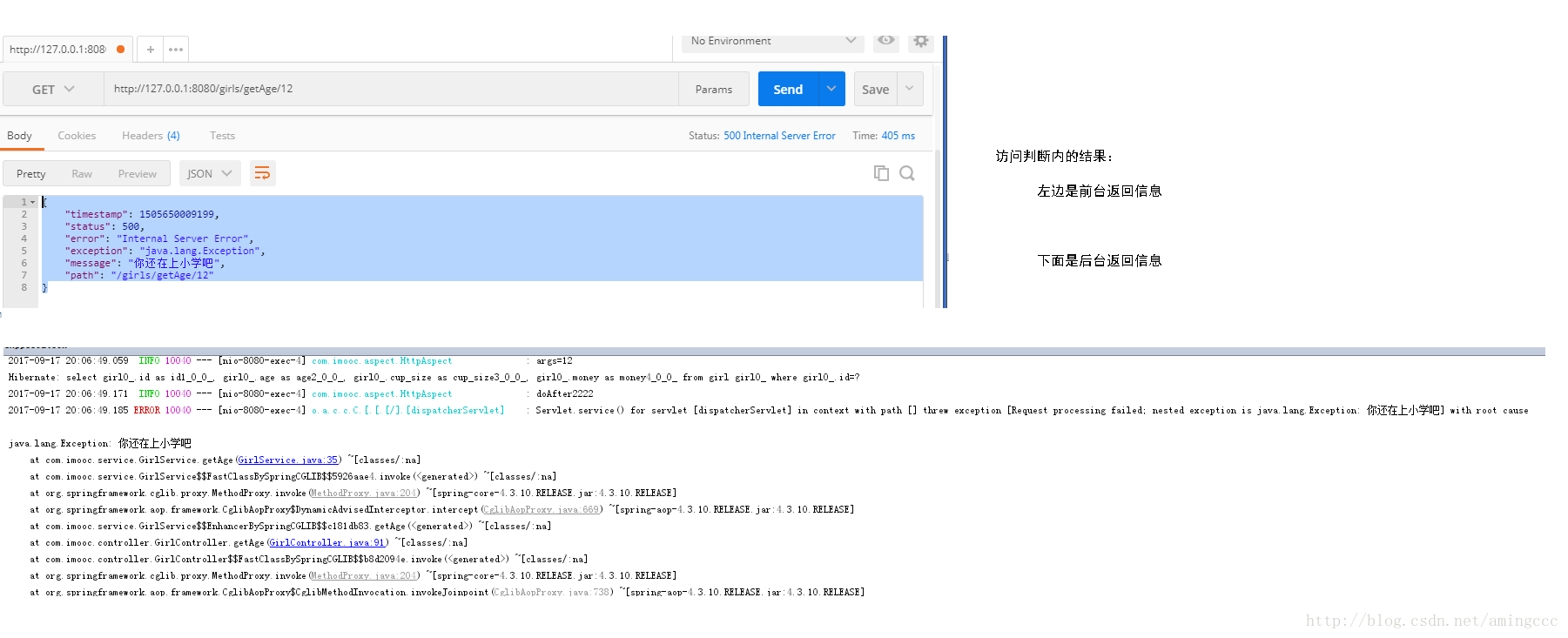Open the CglibAopProxy.java:738 stack trace link
Screen dimensions: 1568x638
click(x=552, y=592)
